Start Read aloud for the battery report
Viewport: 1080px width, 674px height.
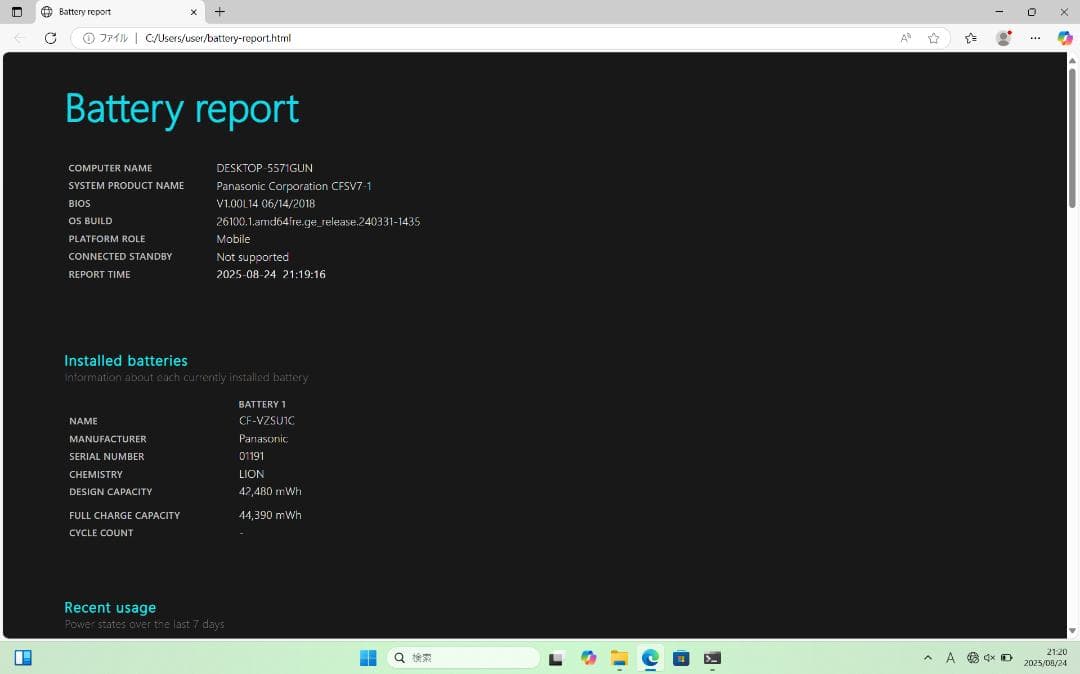905,37
